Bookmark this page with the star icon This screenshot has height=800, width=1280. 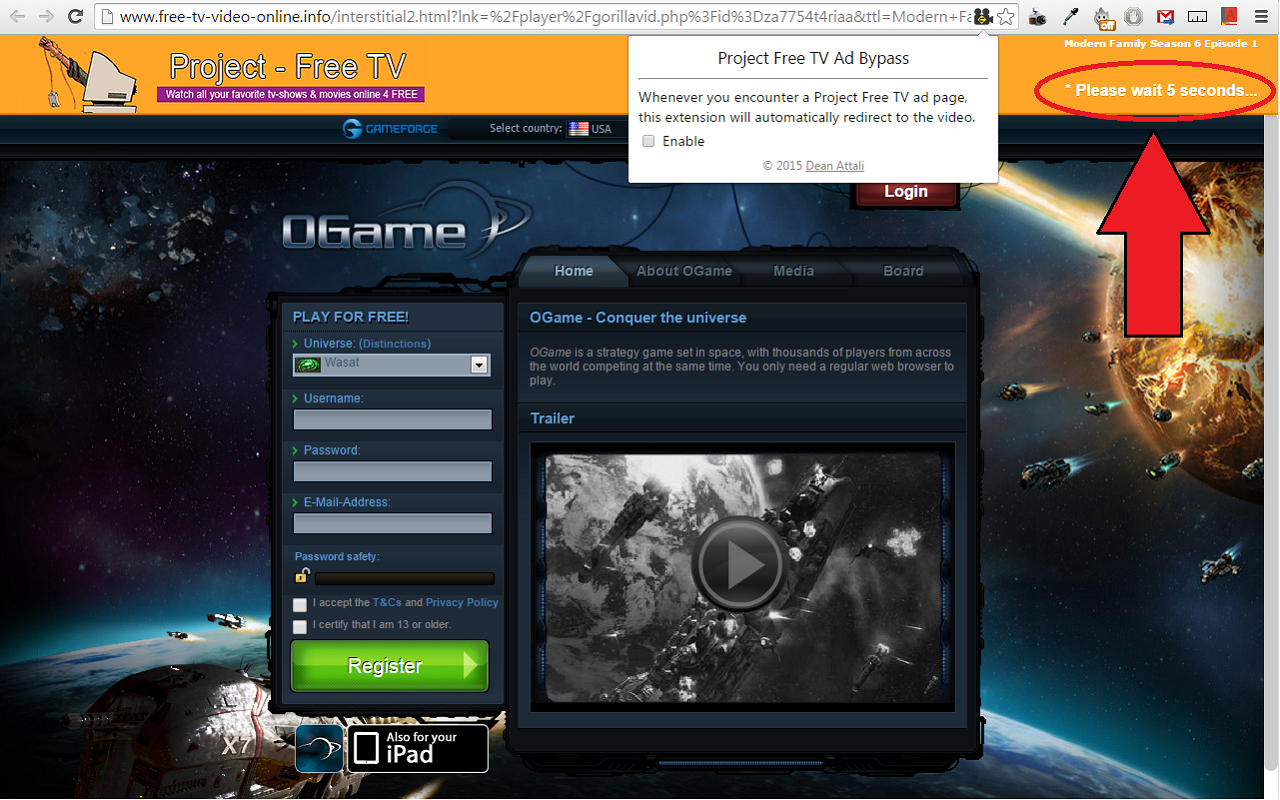(1005, 17)
